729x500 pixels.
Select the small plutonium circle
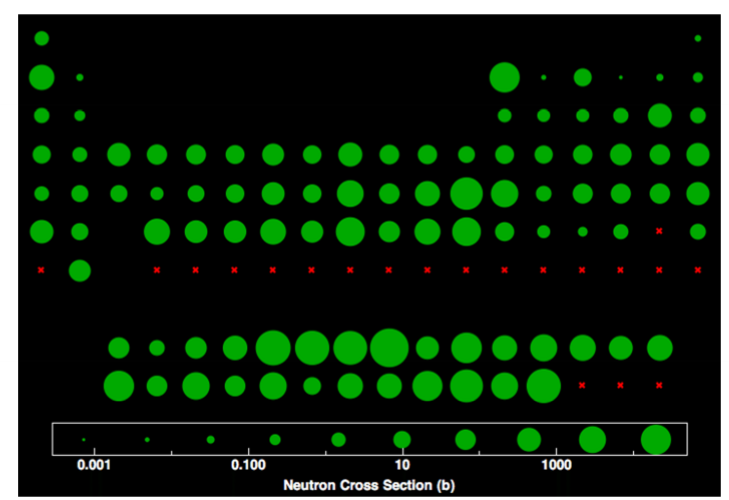[312, 386]
